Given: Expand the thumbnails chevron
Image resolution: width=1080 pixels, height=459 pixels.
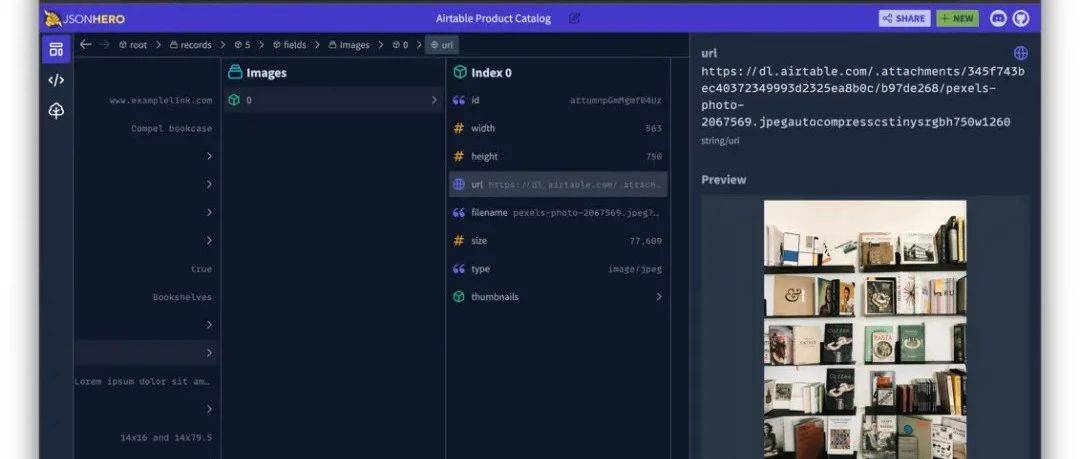Looking at the screenshot, I should tap(658, 296).
